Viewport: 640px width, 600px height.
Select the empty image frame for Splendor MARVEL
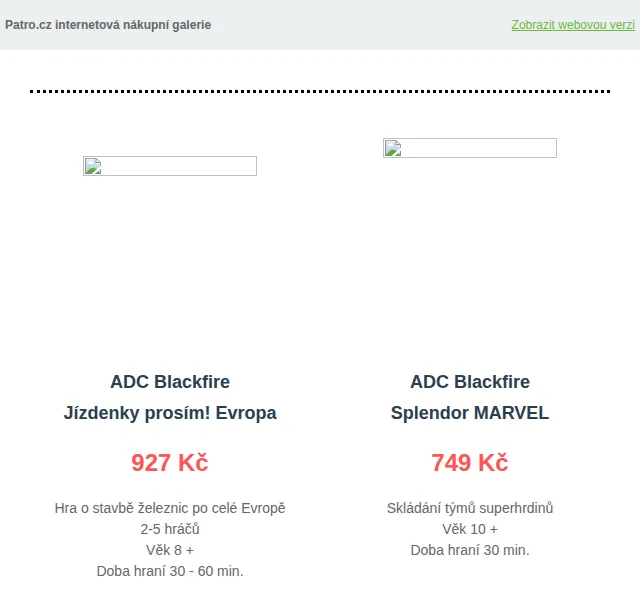470,148
